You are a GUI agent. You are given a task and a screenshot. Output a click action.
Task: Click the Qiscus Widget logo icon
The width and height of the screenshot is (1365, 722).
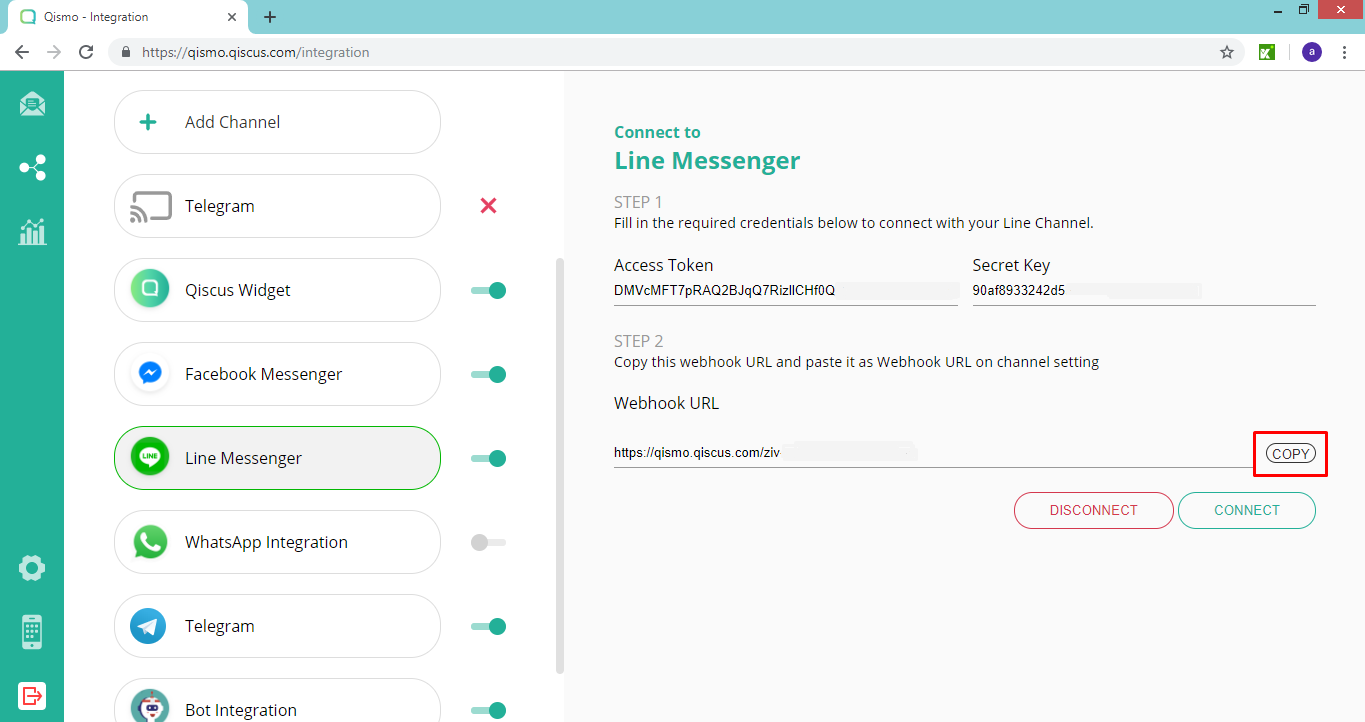[x=149, y=290]
